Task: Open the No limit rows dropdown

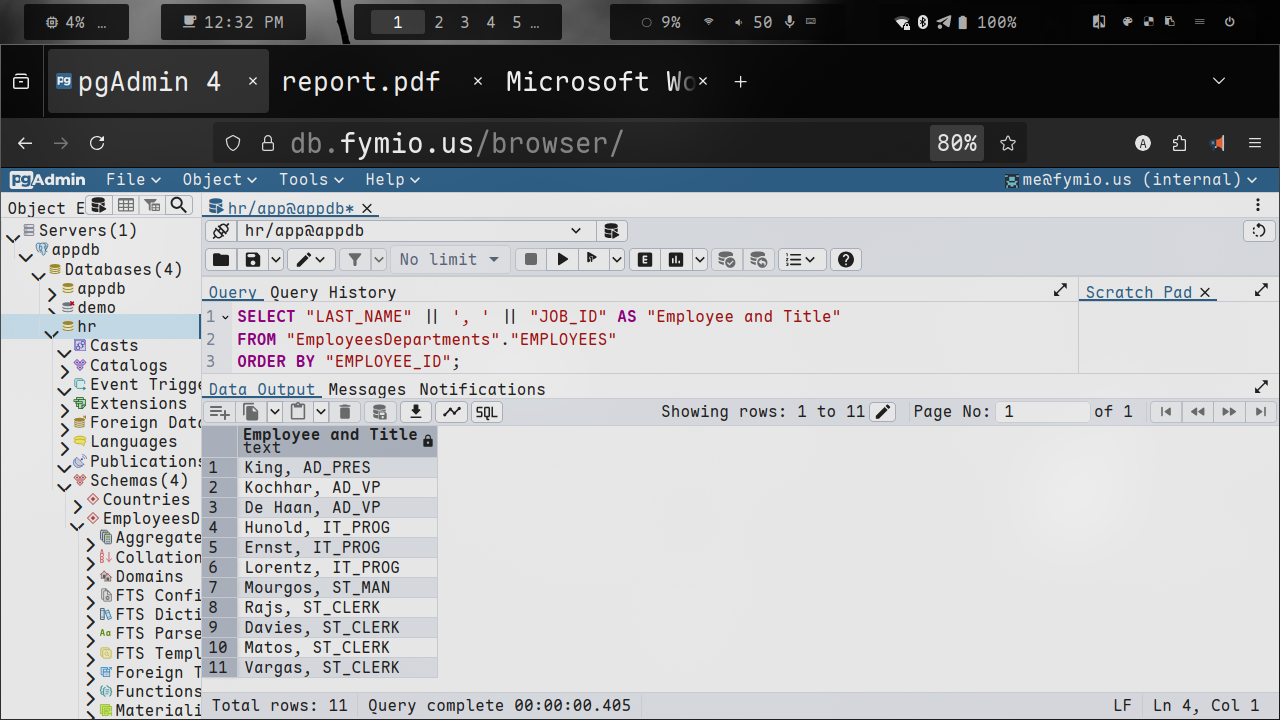Action: 449,260
